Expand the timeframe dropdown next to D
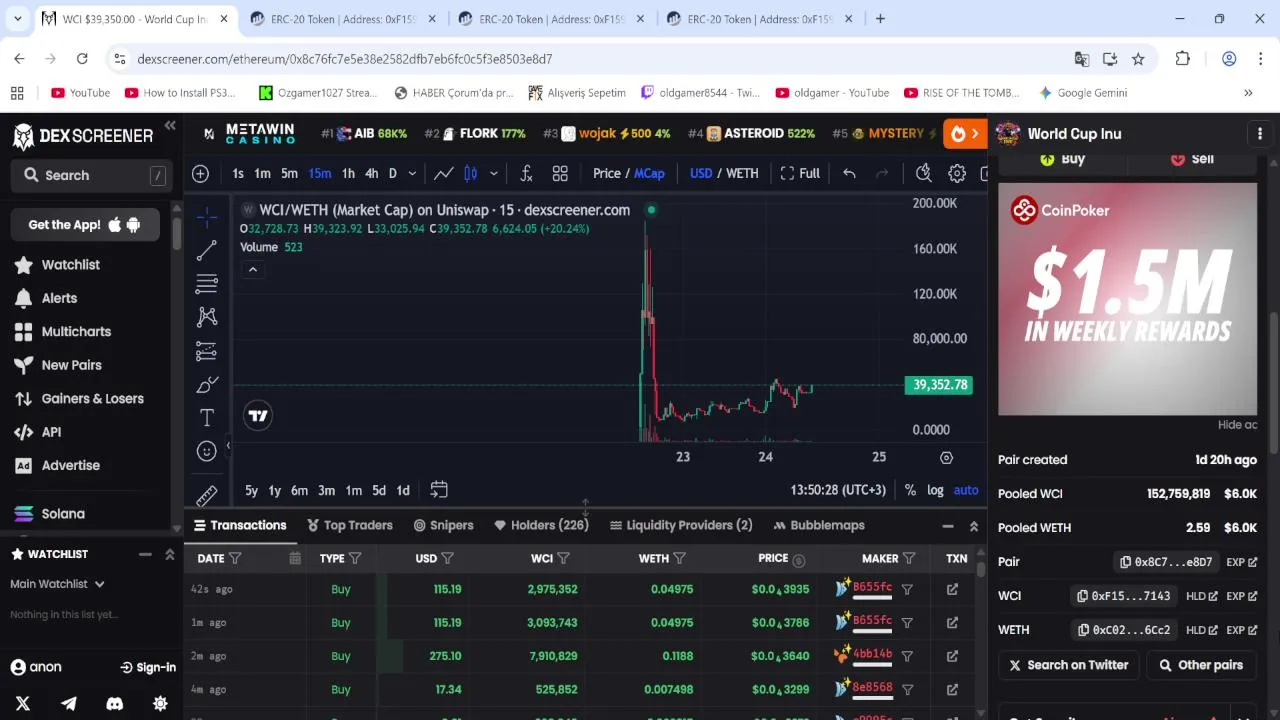This screenshot has width=1280, height=720. [412, 173]
